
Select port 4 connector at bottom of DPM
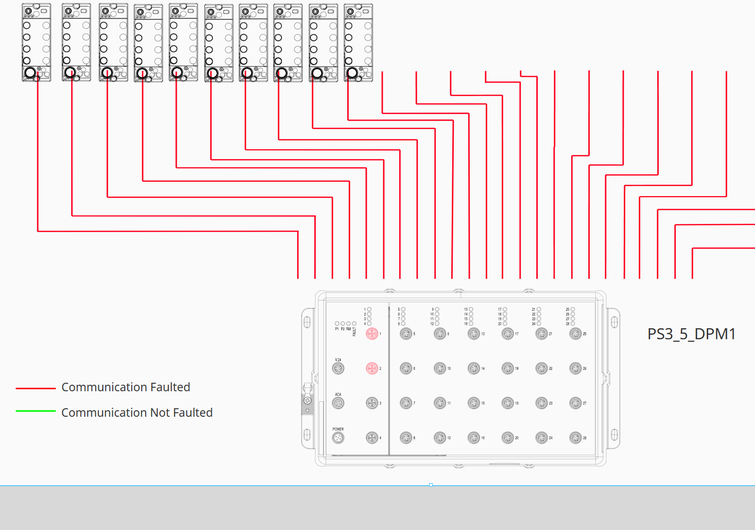point(372,438)
